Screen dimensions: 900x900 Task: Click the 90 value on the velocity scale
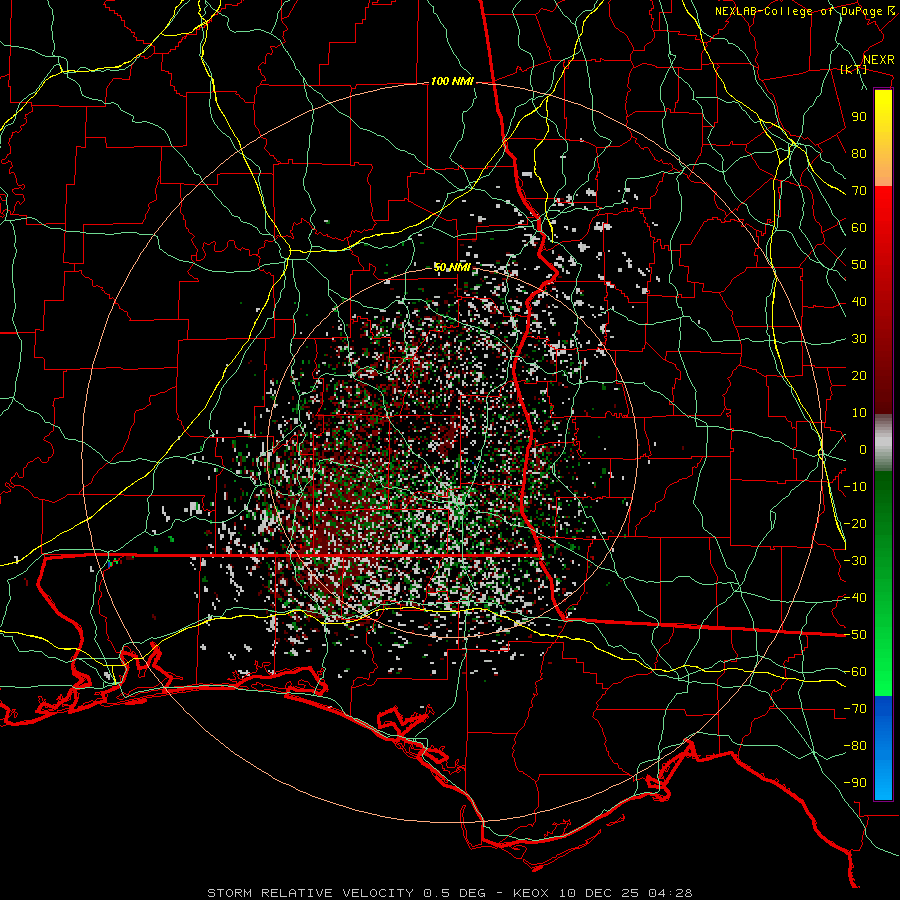[859, 117]
